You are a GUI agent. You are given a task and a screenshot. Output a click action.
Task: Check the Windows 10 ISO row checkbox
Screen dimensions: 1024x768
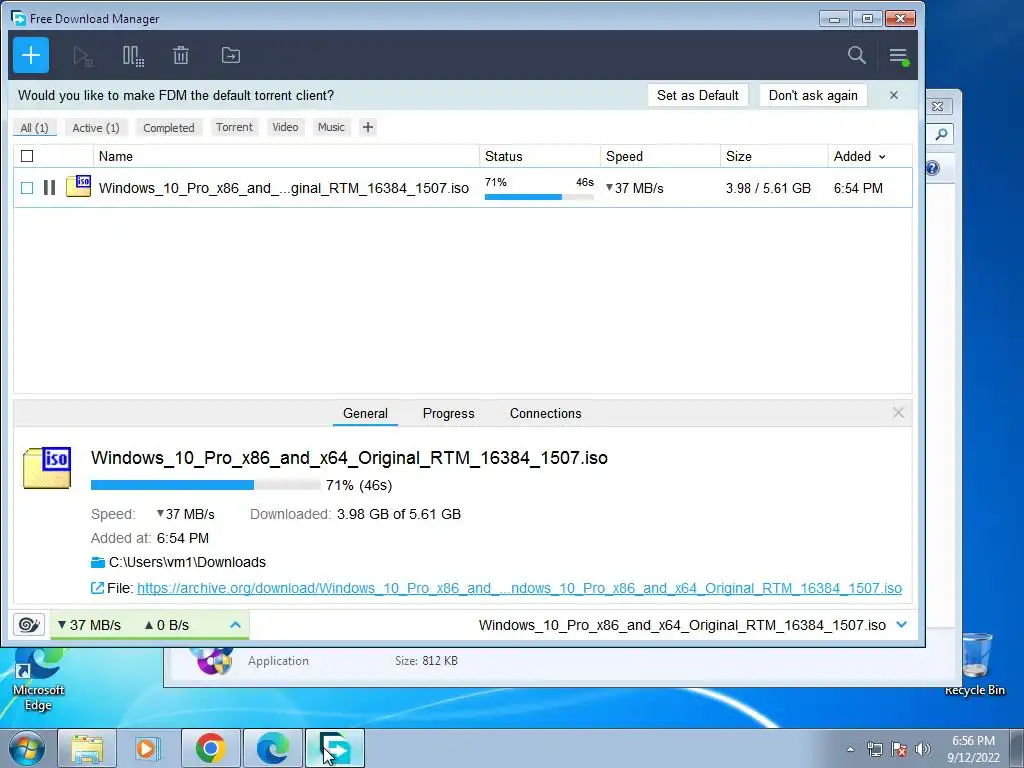tap(27, 188)
